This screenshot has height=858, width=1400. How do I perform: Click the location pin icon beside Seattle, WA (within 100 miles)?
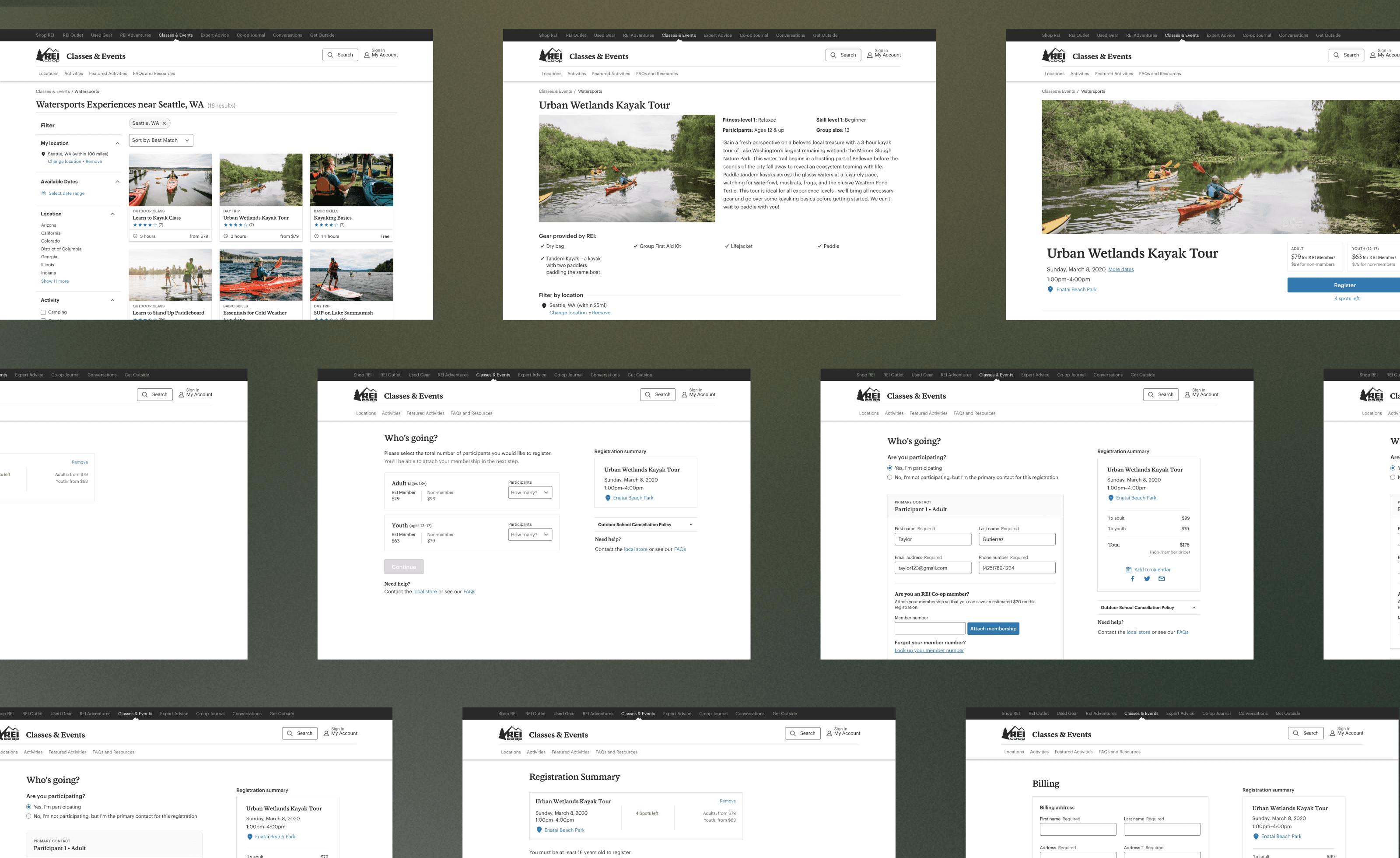point(43,154)
